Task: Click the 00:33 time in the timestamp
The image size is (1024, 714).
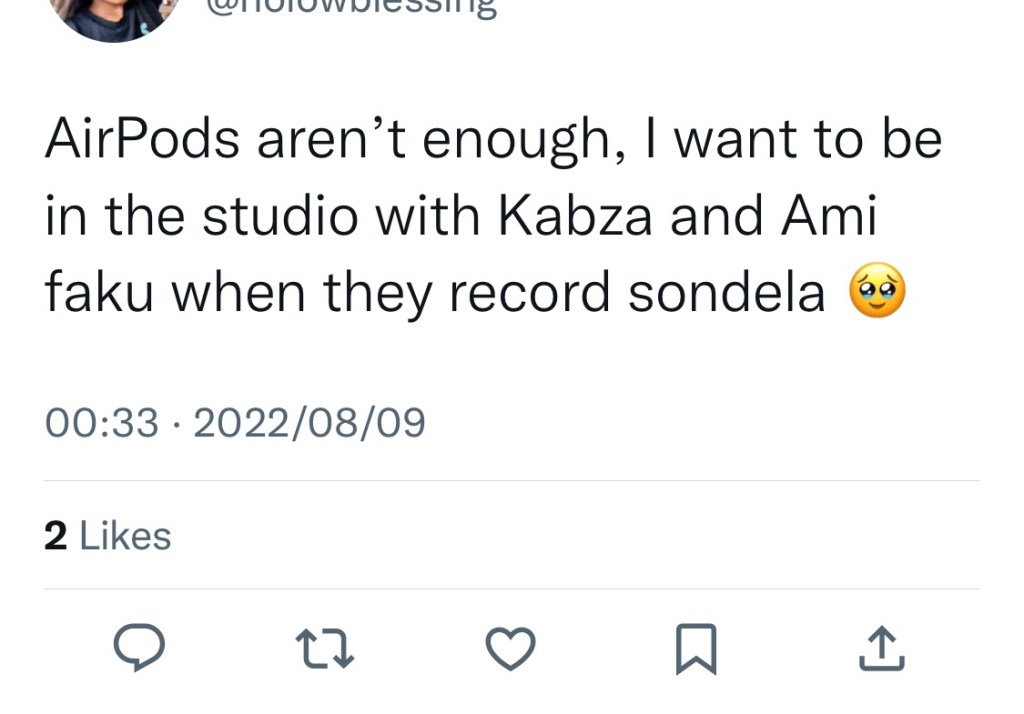Action: (x=102, y=423)
